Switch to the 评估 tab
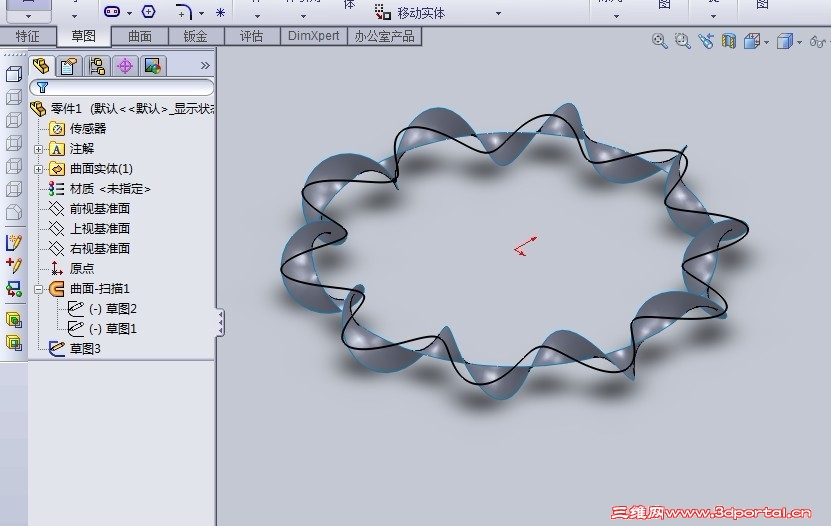This screenshot has width=831, height=526. tap(252, 36)
